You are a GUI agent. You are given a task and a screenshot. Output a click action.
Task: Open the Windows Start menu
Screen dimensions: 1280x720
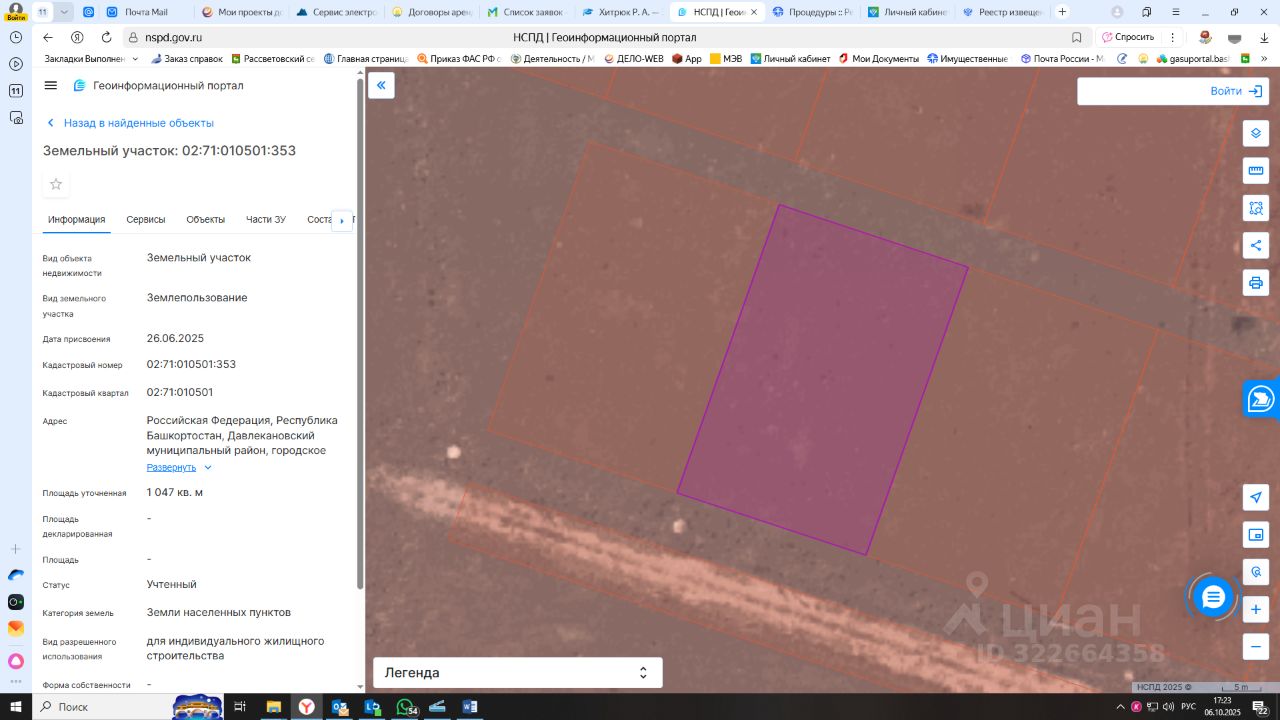click(16, 707)
